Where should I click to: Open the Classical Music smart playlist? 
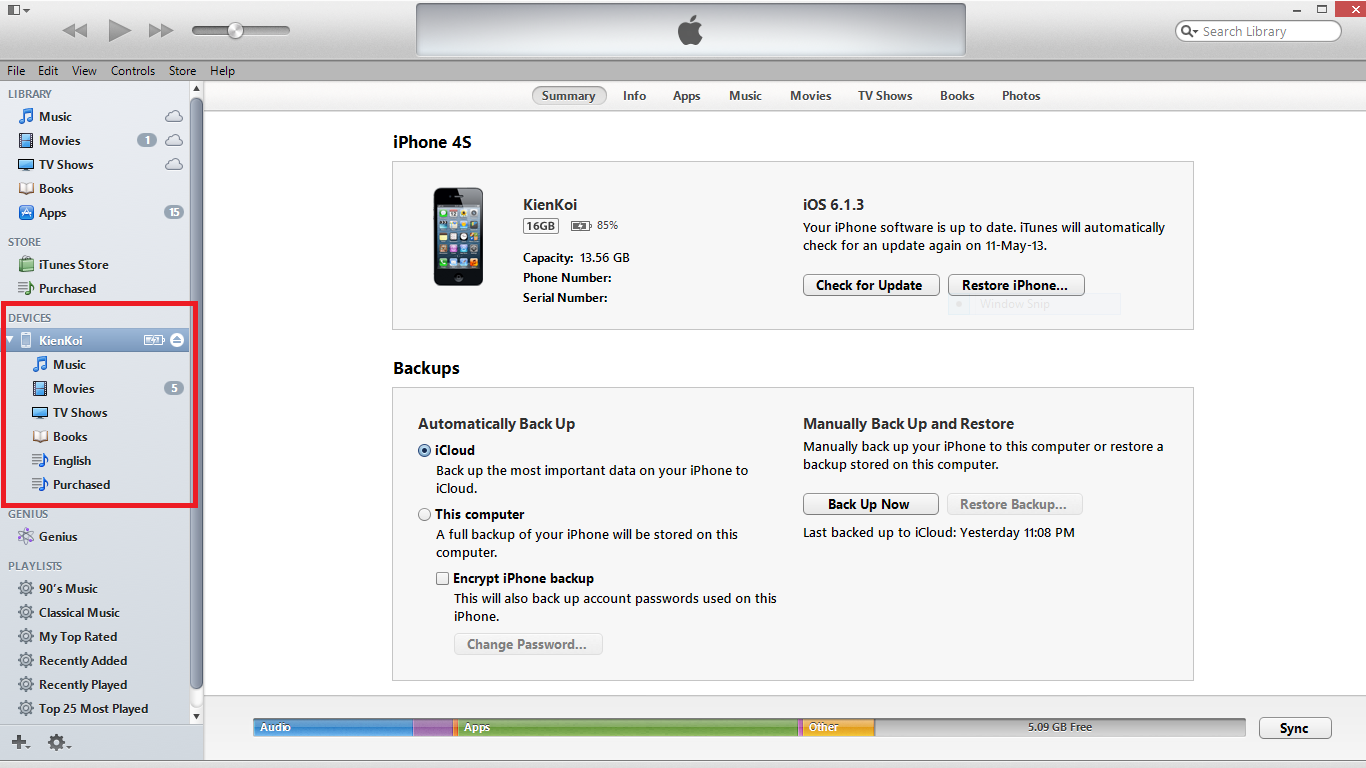[x=79, y=612]
